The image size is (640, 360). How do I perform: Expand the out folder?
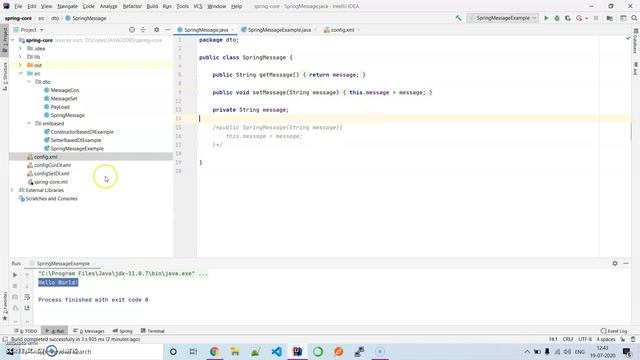[20, 65]
